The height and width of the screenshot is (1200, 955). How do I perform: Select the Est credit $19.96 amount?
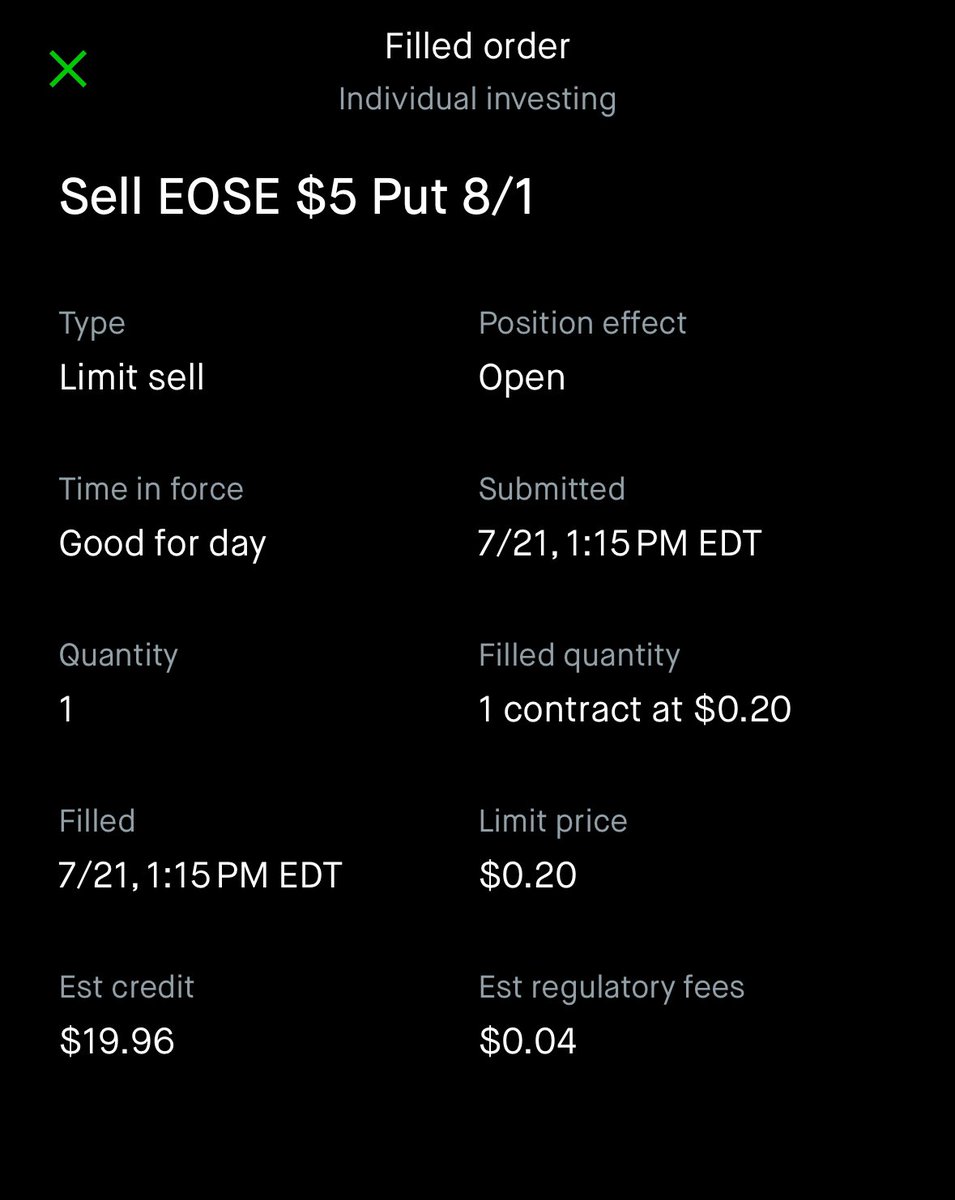117,1042
